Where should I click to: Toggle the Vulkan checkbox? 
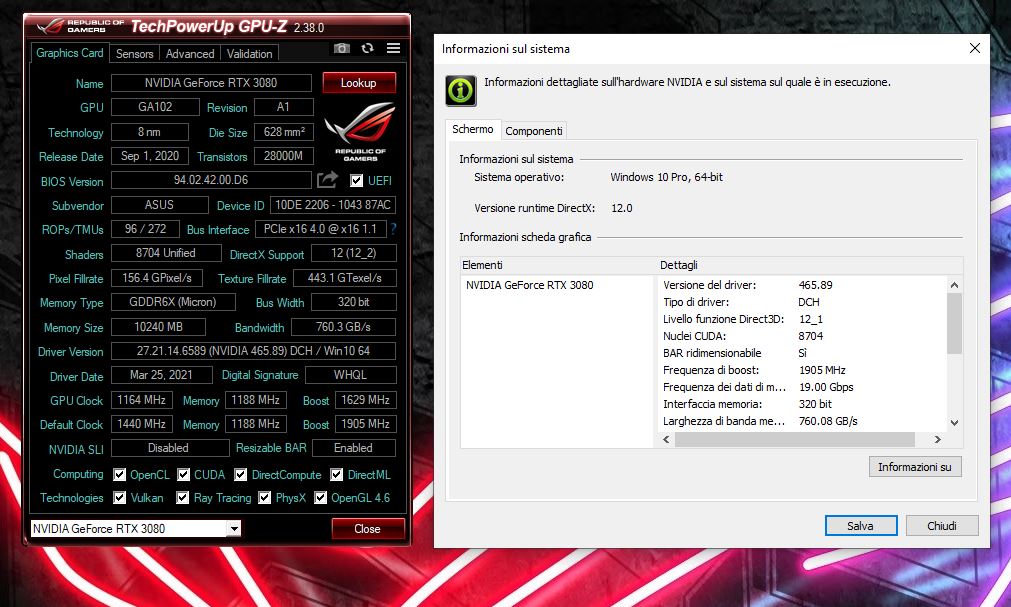(x=119, y=497)
